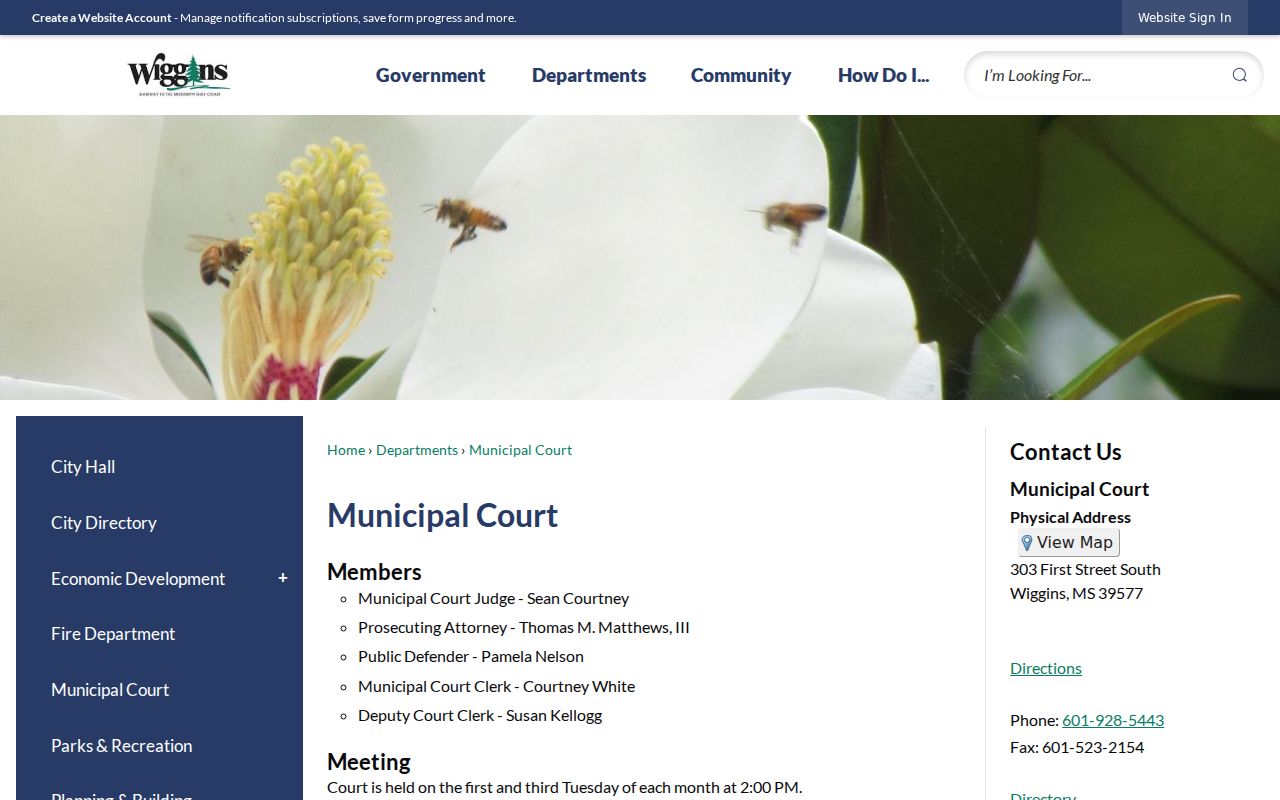1280x800 pixels.
Task: Click the View Map button
Action: click(1068, 542)
